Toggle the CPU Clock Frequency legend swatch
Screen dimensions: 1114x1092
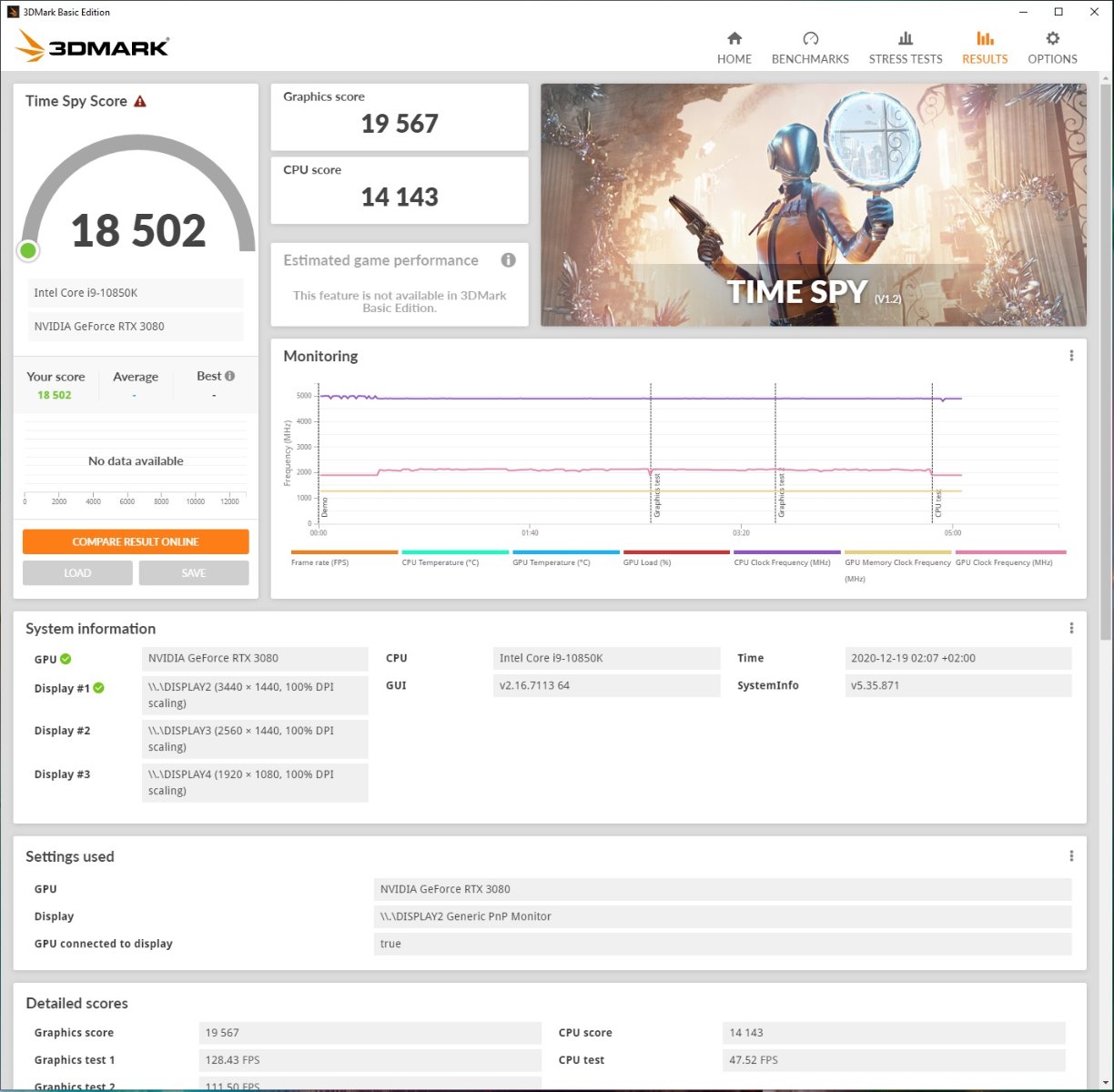click(x=787, y=552)
